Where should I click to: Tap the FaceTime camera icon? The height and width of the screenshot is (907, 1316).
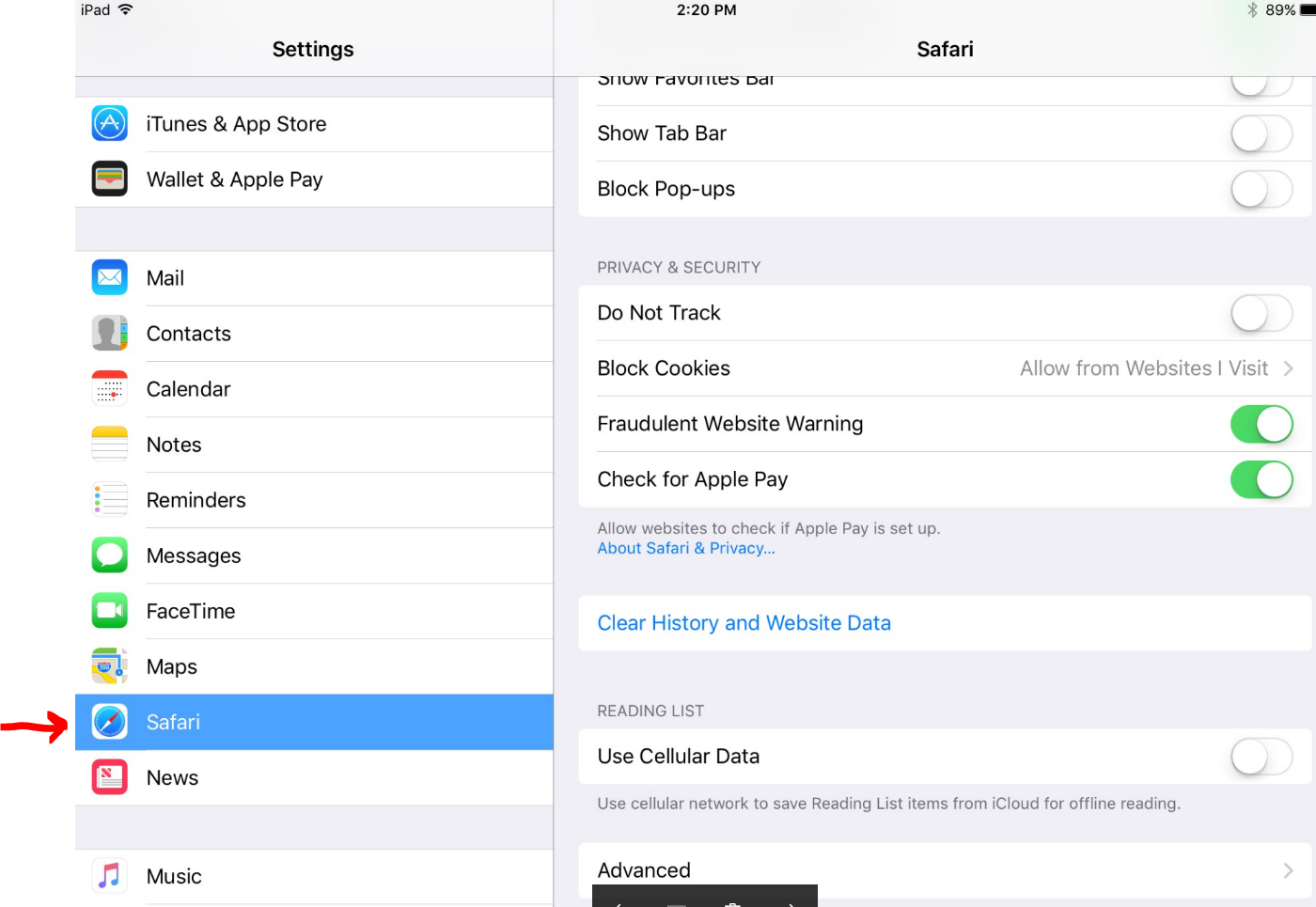click(x=110, y=611)
